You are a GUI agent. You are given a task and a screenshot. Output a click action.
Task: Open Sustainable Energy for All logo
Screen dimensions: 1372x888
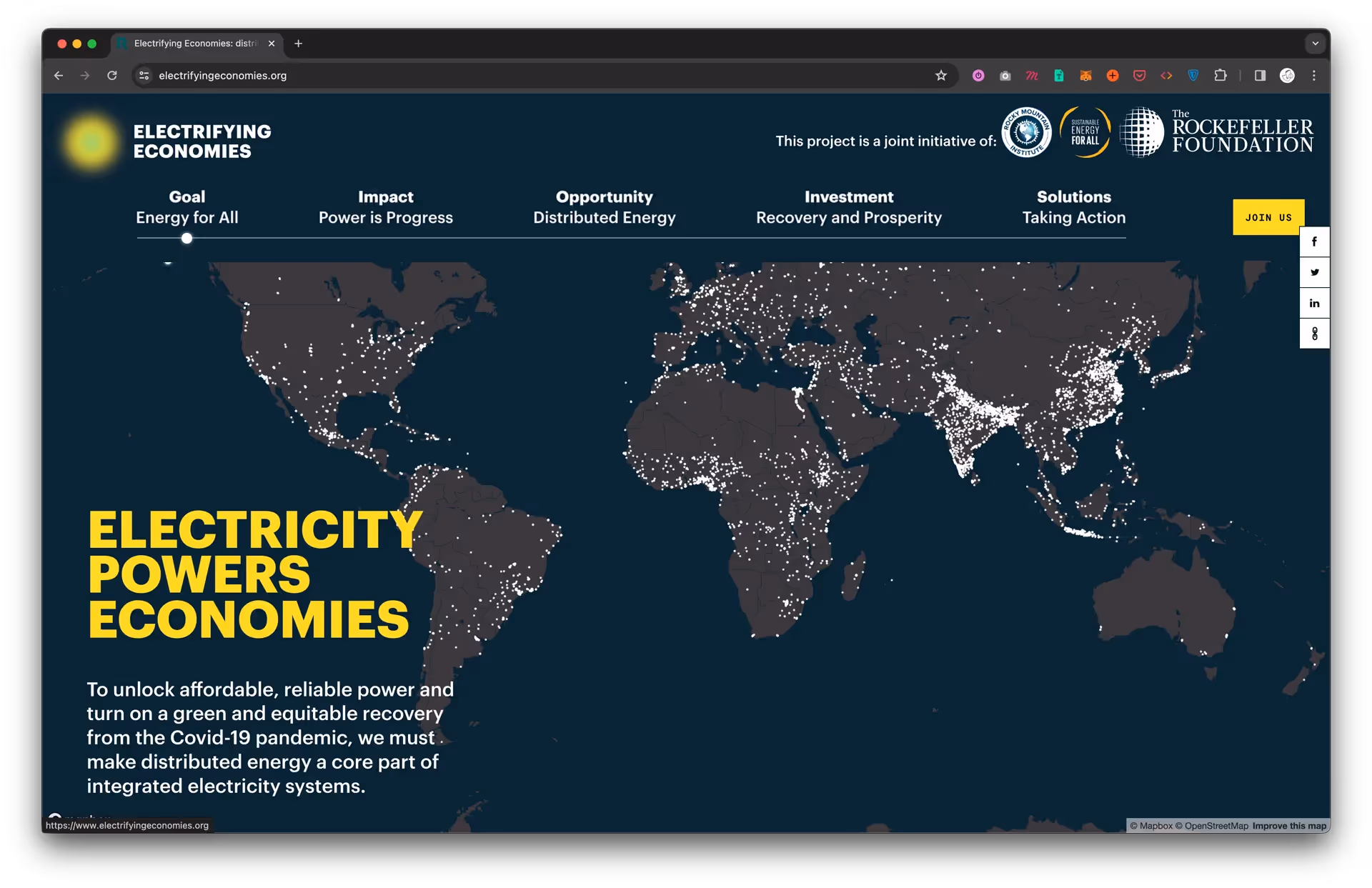[1085, 132]
